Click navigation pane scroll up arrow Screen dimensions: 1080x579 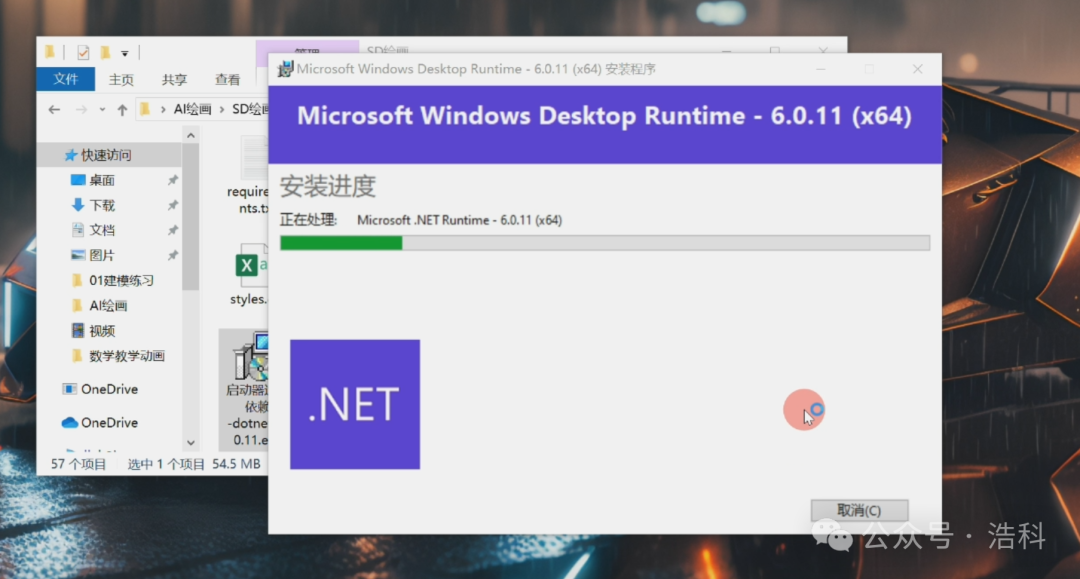(x=191, y=136)
